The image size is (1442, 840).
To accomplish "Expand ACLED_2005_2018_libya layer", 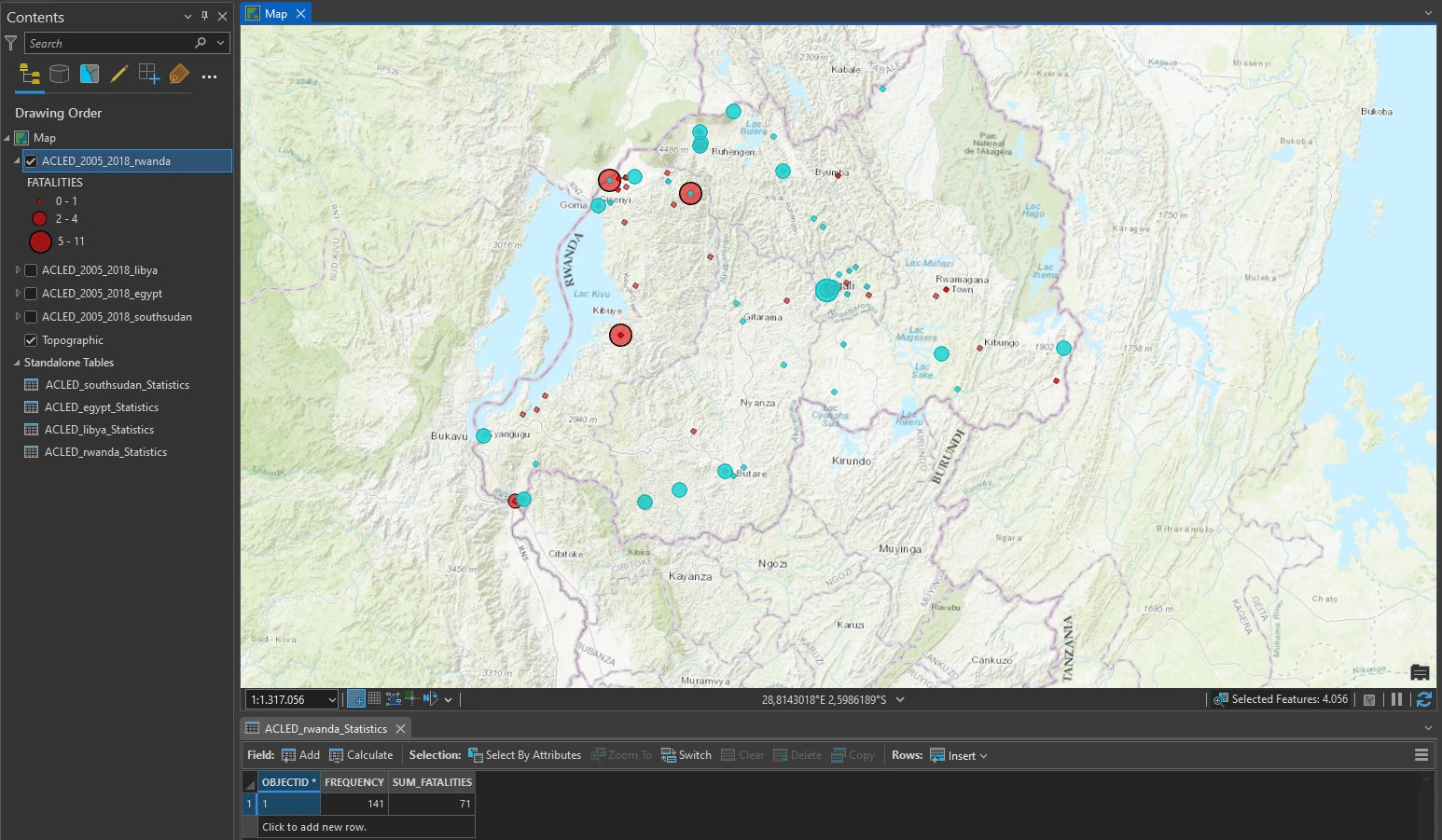I will (17, 270).
